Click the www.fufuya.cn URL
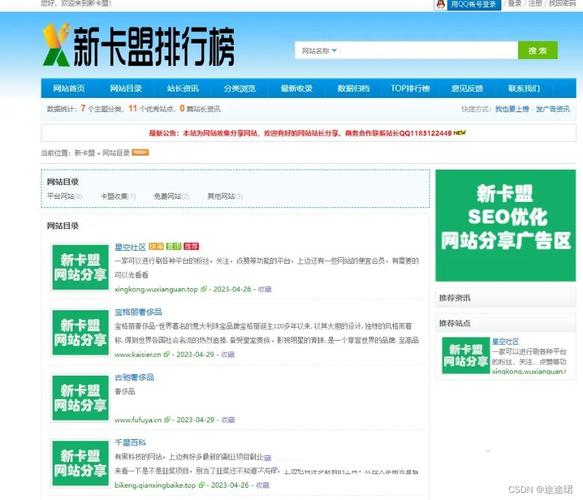 138,420
